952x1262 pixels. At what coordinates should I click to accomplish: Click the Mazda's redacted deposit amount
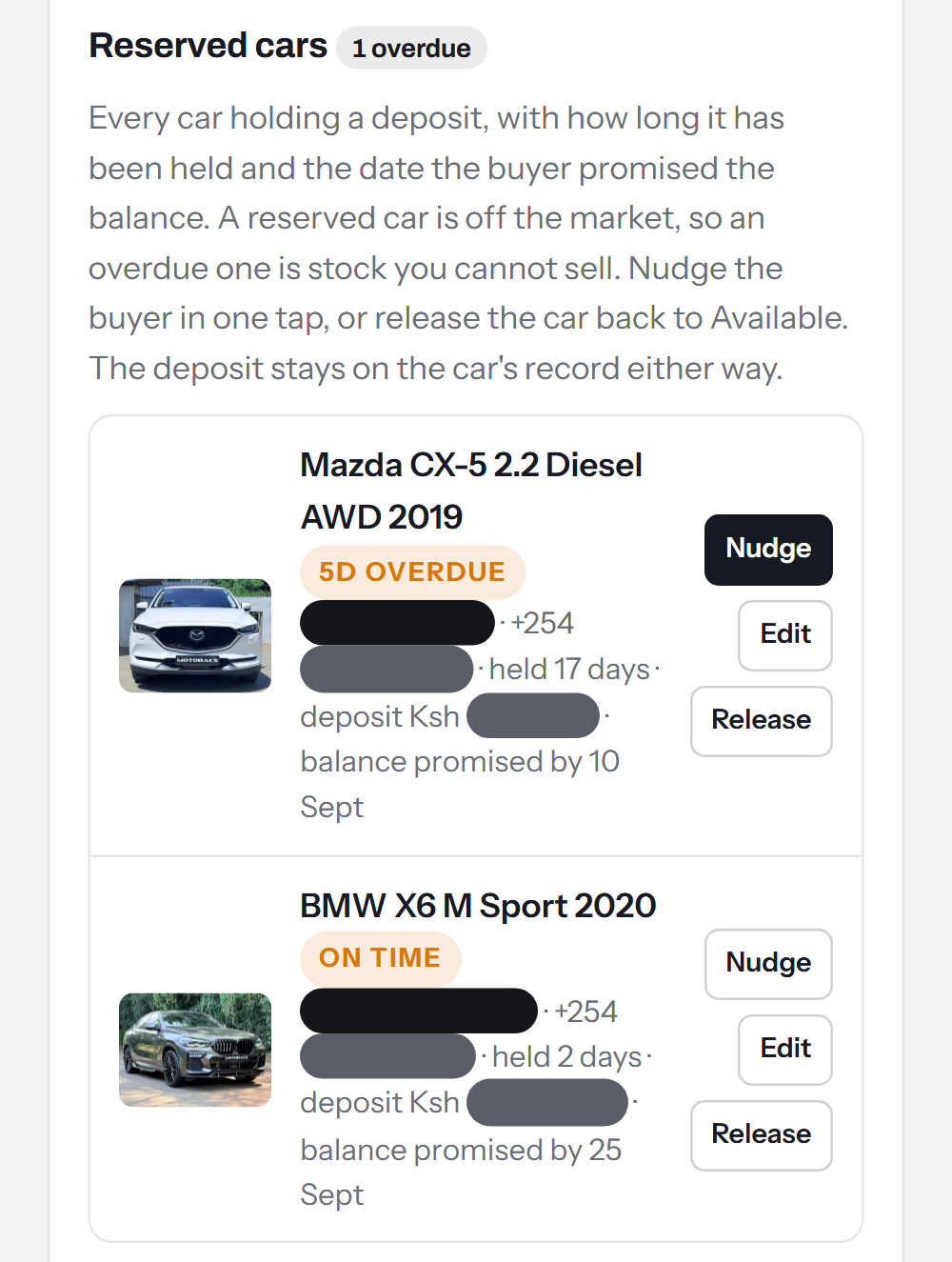pos(533,715)
